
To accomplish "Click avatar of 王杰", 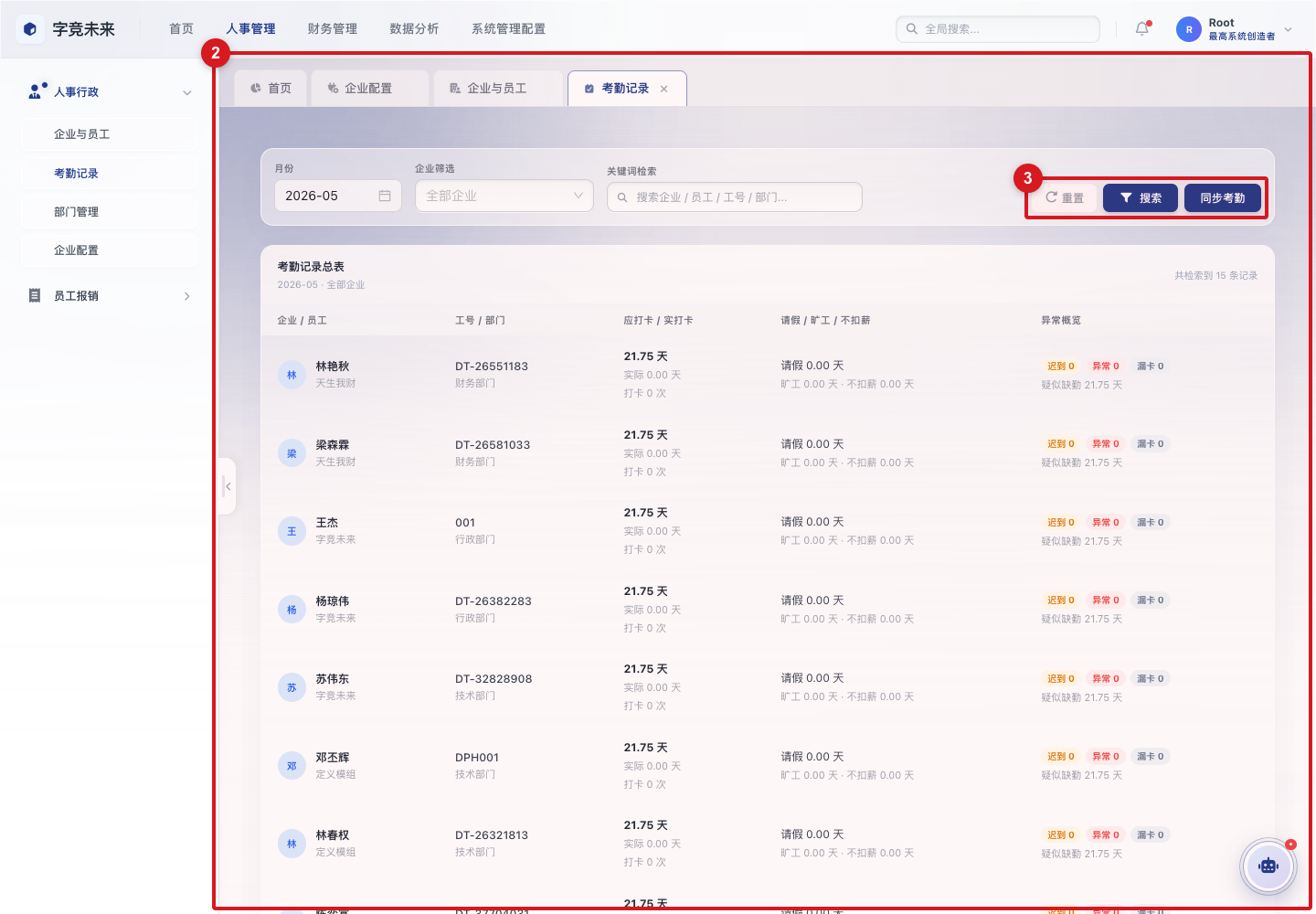I will pos(292,531).
